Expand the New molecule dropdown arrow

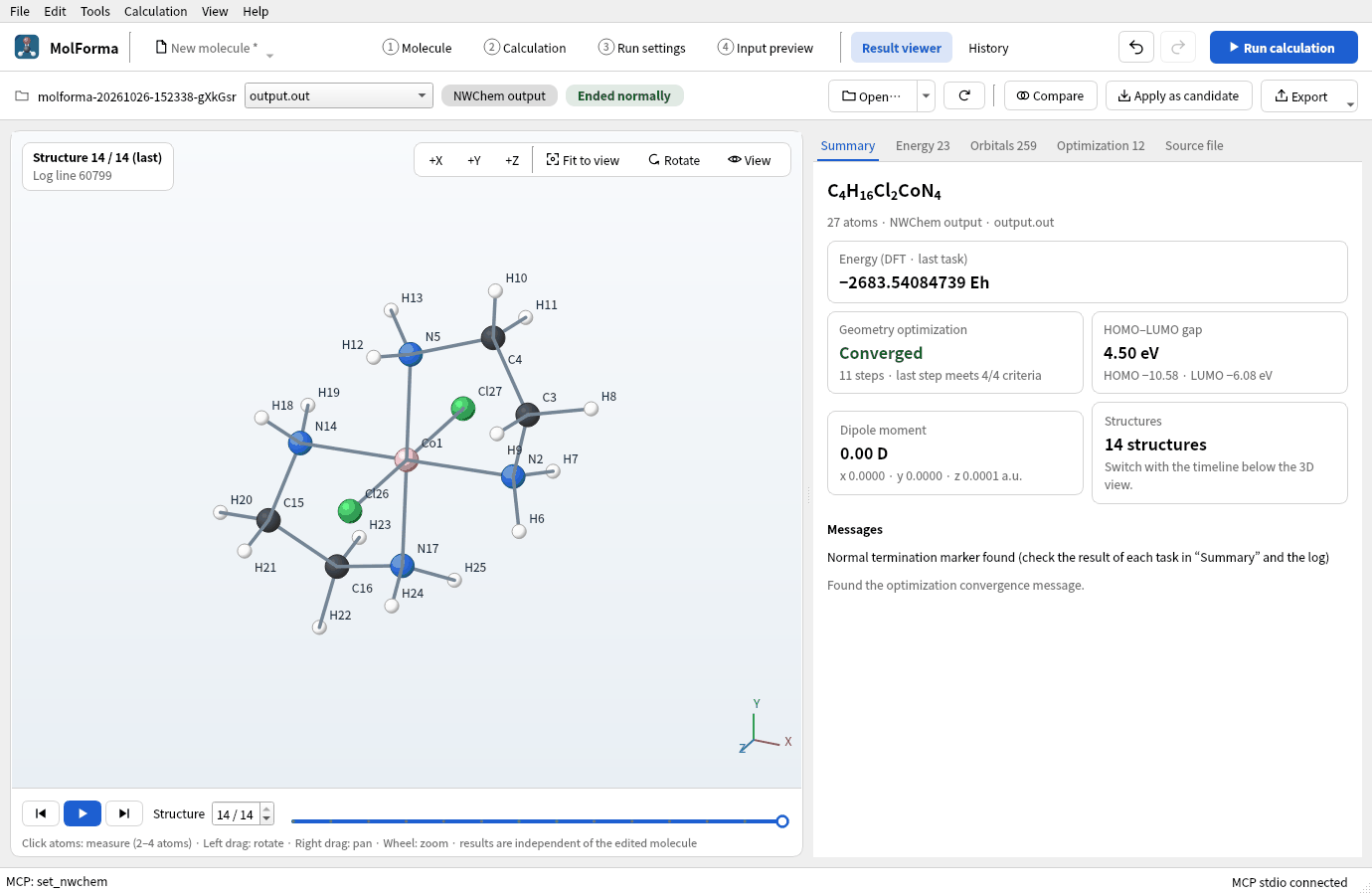click(269, 56)
